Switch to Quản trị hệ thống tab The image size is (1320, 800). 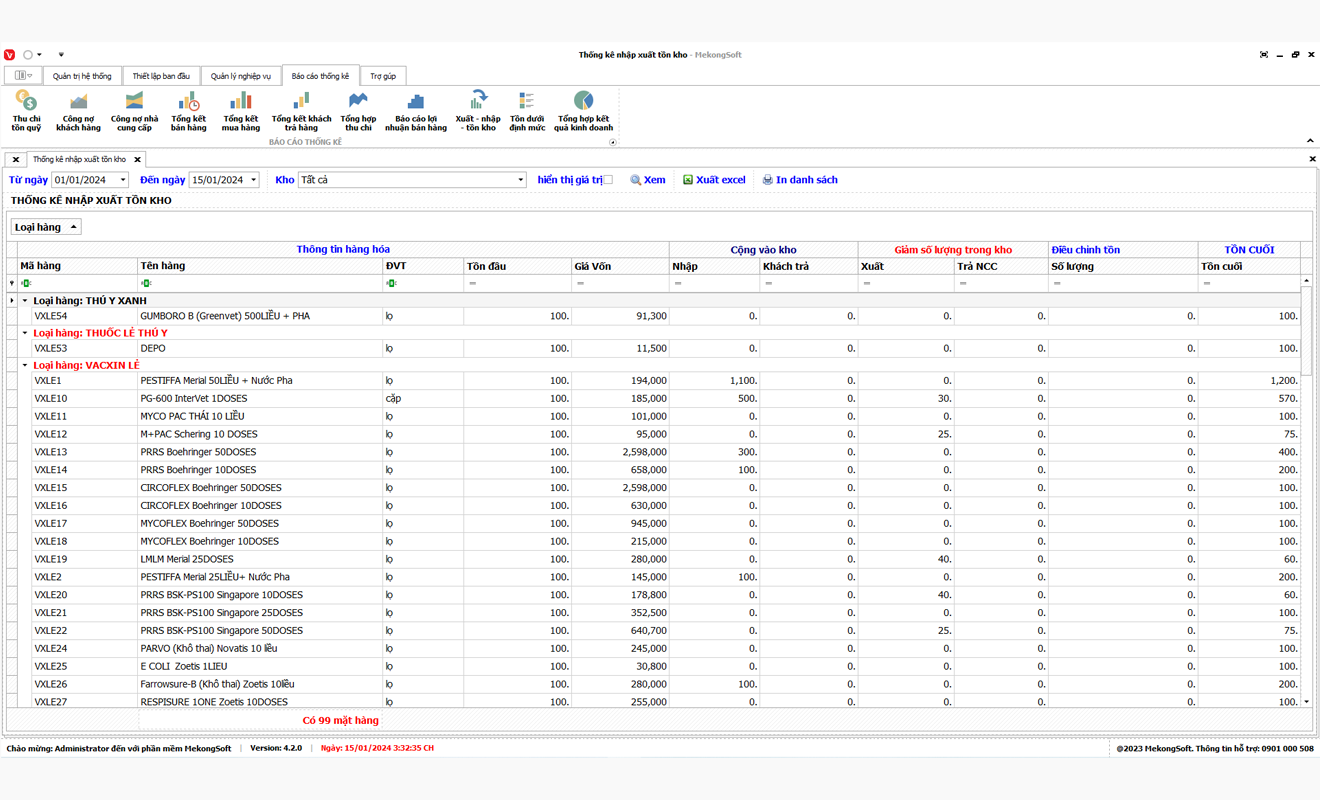pos(82,76)
